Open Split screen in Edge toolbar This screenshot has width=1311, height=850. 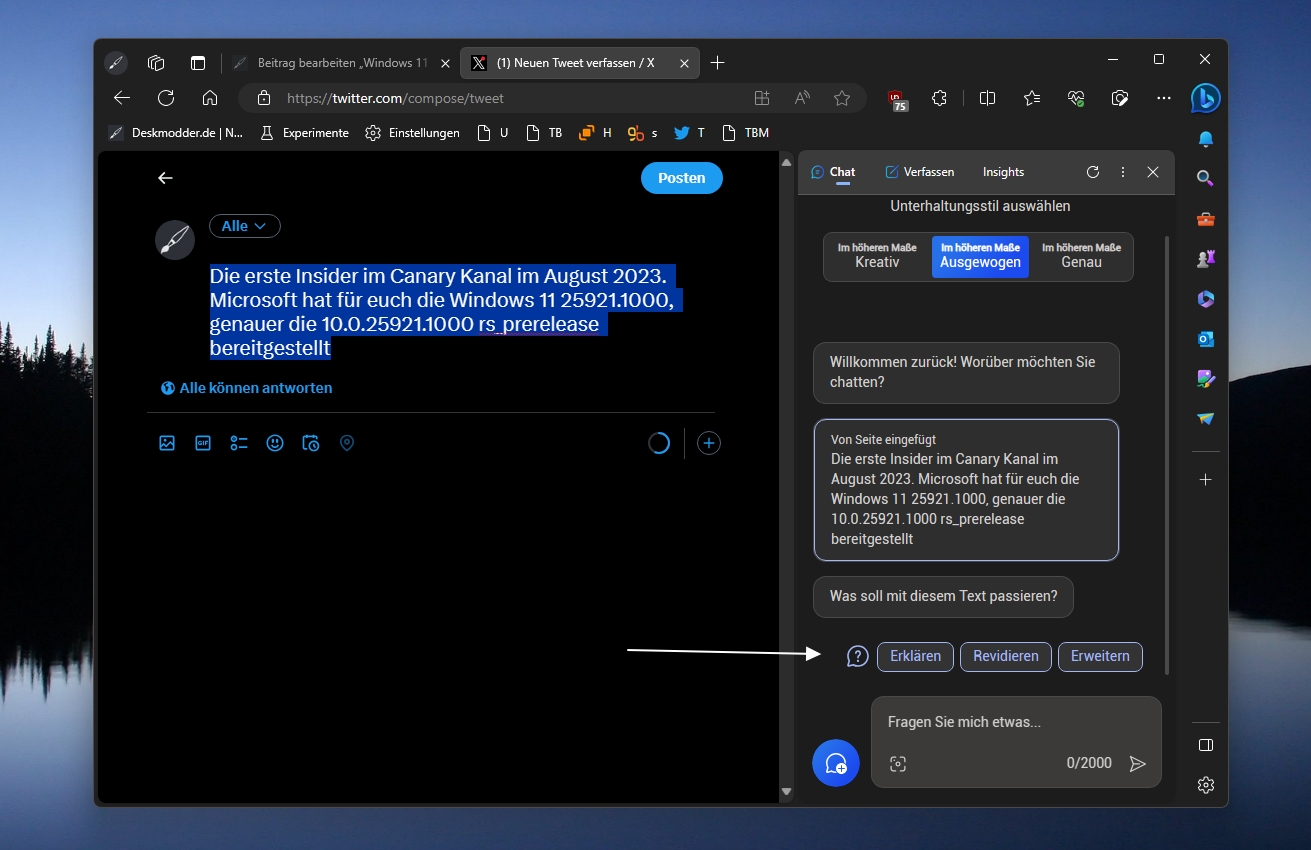pos(988,98)
